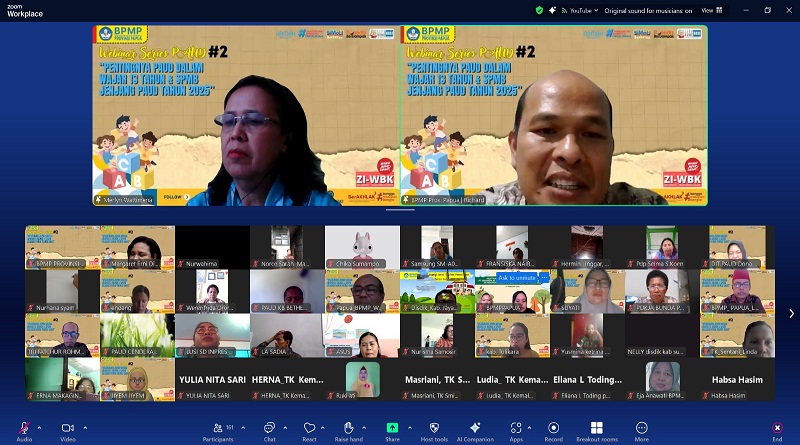Start screen sharing with green Share button
The height and width of the screenshot is (445, 800).
pos(392,431)
